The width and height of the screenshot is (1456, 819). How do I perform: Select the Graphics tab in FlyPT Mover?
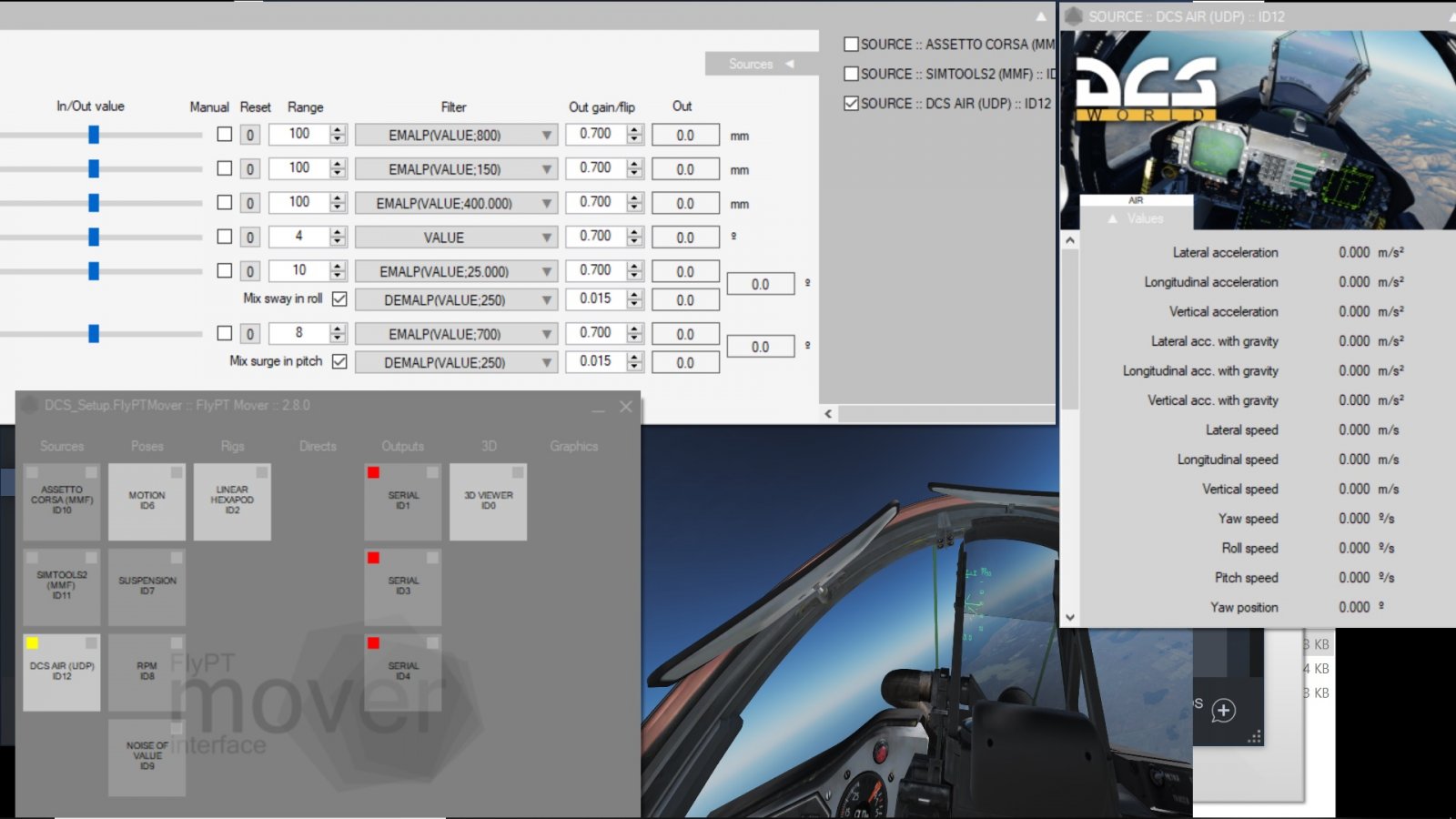(574, 447)
